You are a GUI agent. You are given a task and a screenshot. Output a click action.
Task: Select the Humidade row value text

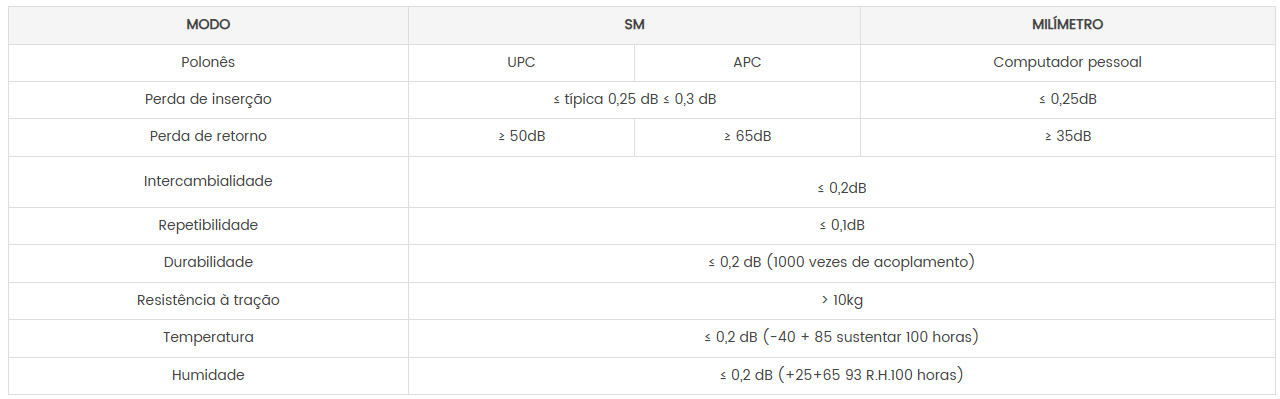841,375
